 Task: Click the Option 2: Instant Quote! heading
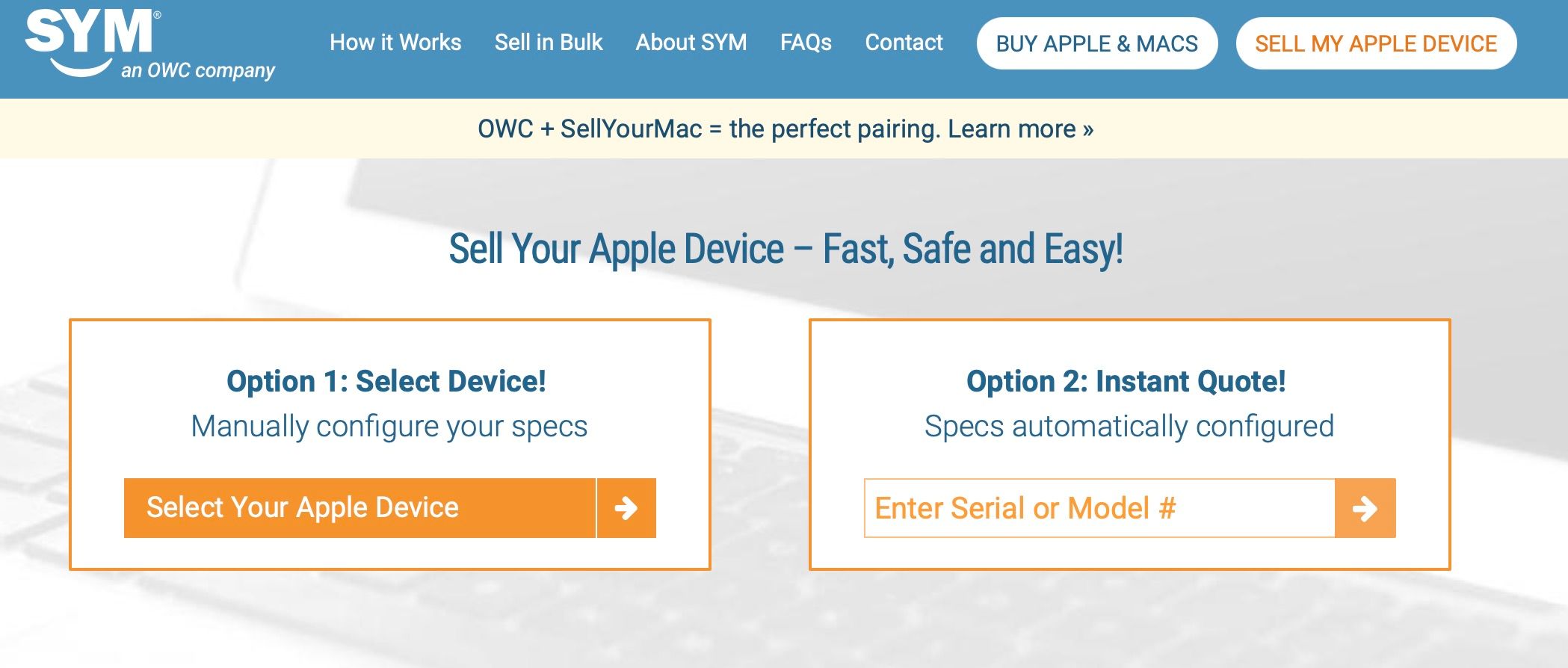1126,381
